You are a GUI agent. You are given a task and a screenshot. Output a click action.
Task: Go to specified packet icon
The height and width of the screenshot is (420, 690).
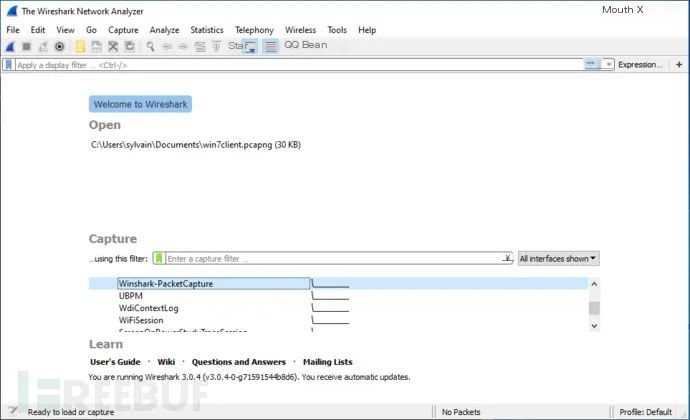coord(200,46)
